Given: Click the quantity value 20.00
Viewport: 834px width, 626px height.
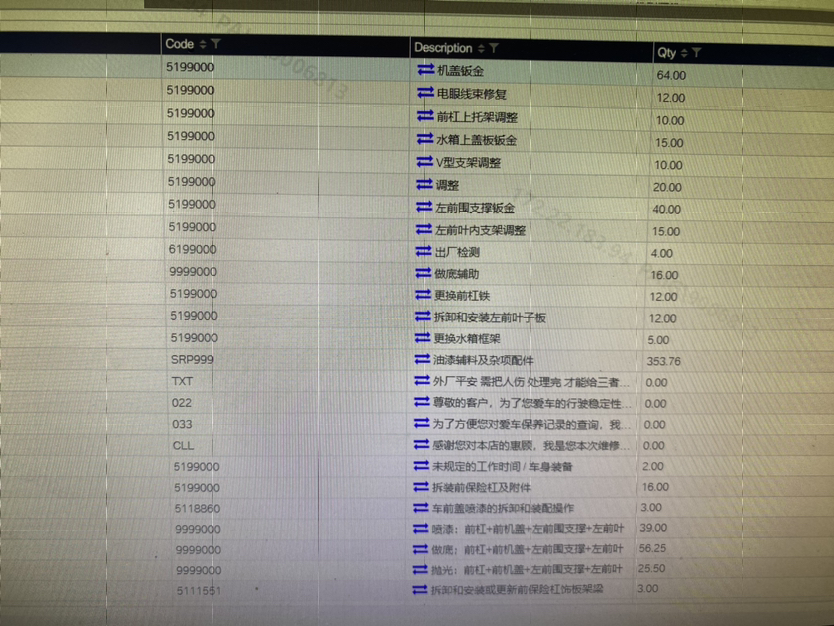Looking at the screenshot, I should 667,187.
